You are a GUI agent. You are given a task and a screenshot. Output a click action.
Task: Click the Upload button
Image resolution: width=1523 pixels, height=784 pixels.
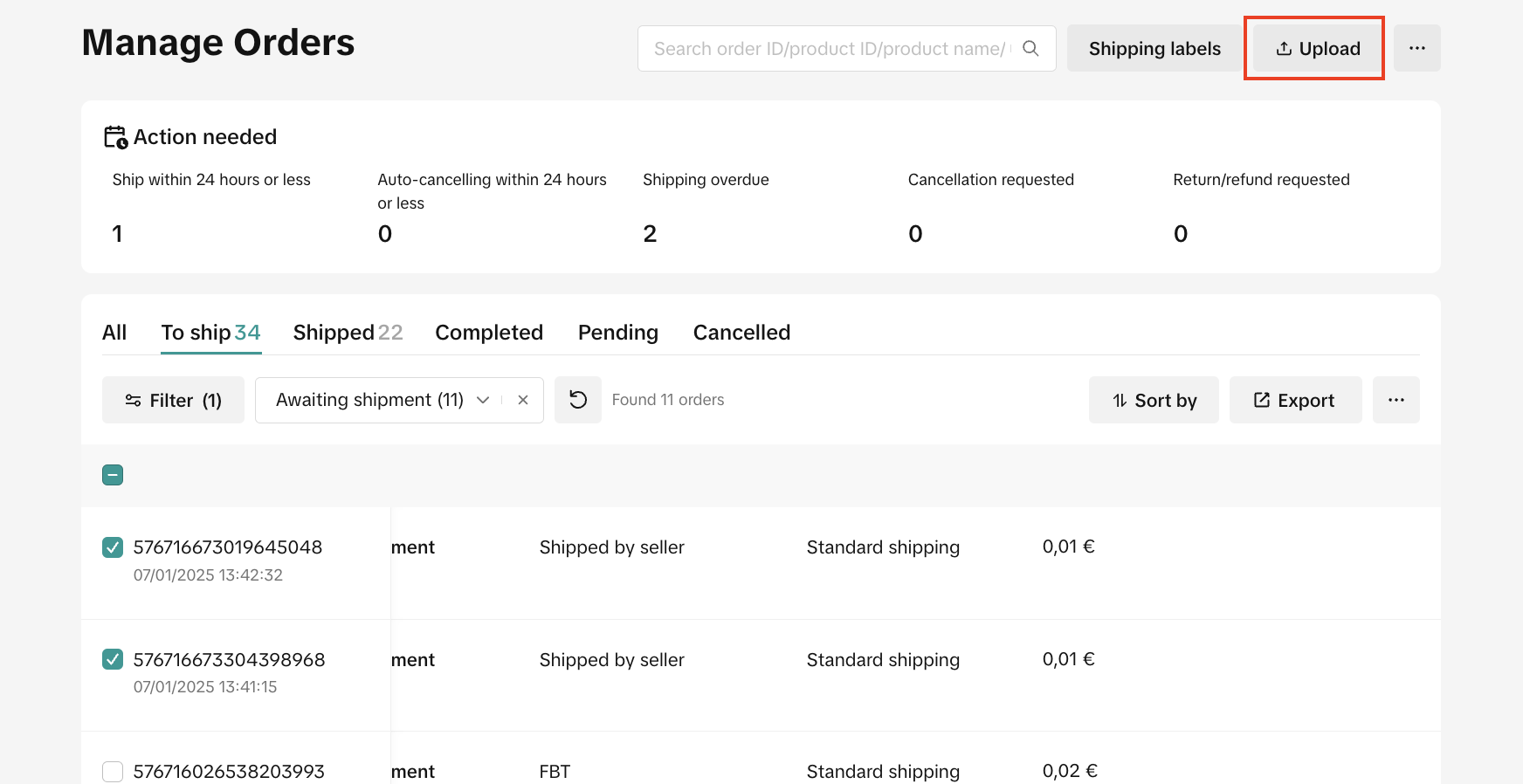pyautogui.click(x=1318, y=49)
